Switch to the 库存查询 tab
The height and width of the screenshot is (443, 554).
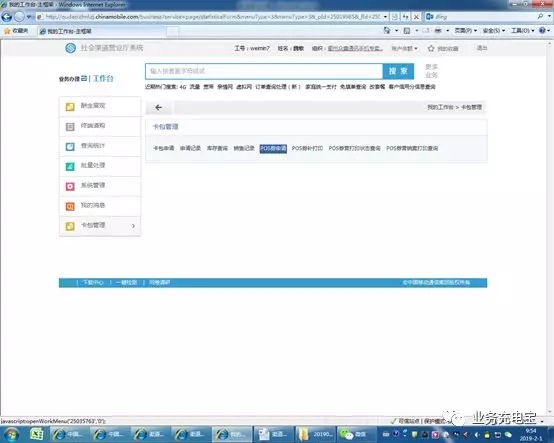217,148
